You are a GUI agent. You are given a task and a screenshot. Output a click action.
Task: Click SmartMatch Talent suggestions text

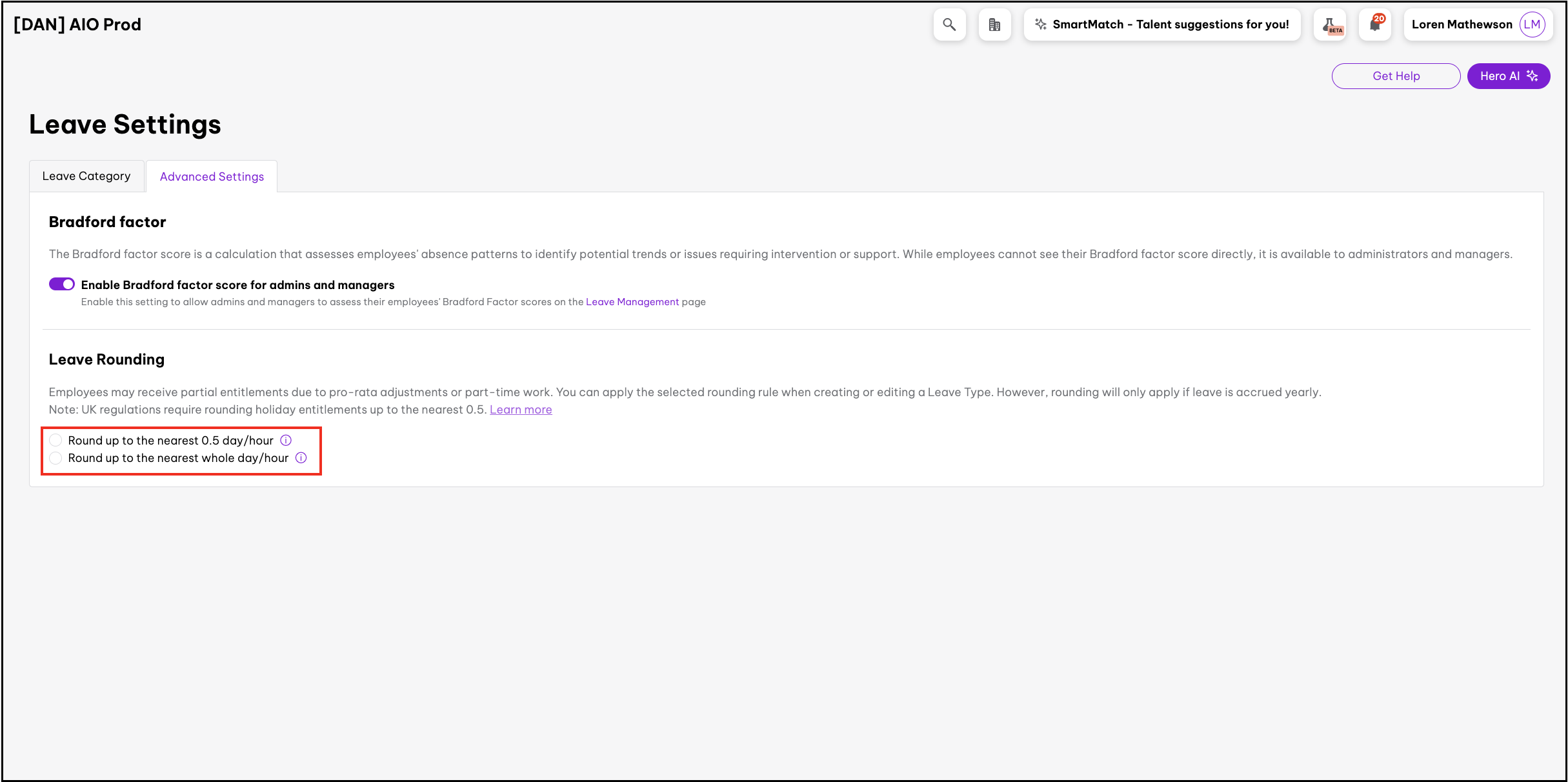(1170, 25)
